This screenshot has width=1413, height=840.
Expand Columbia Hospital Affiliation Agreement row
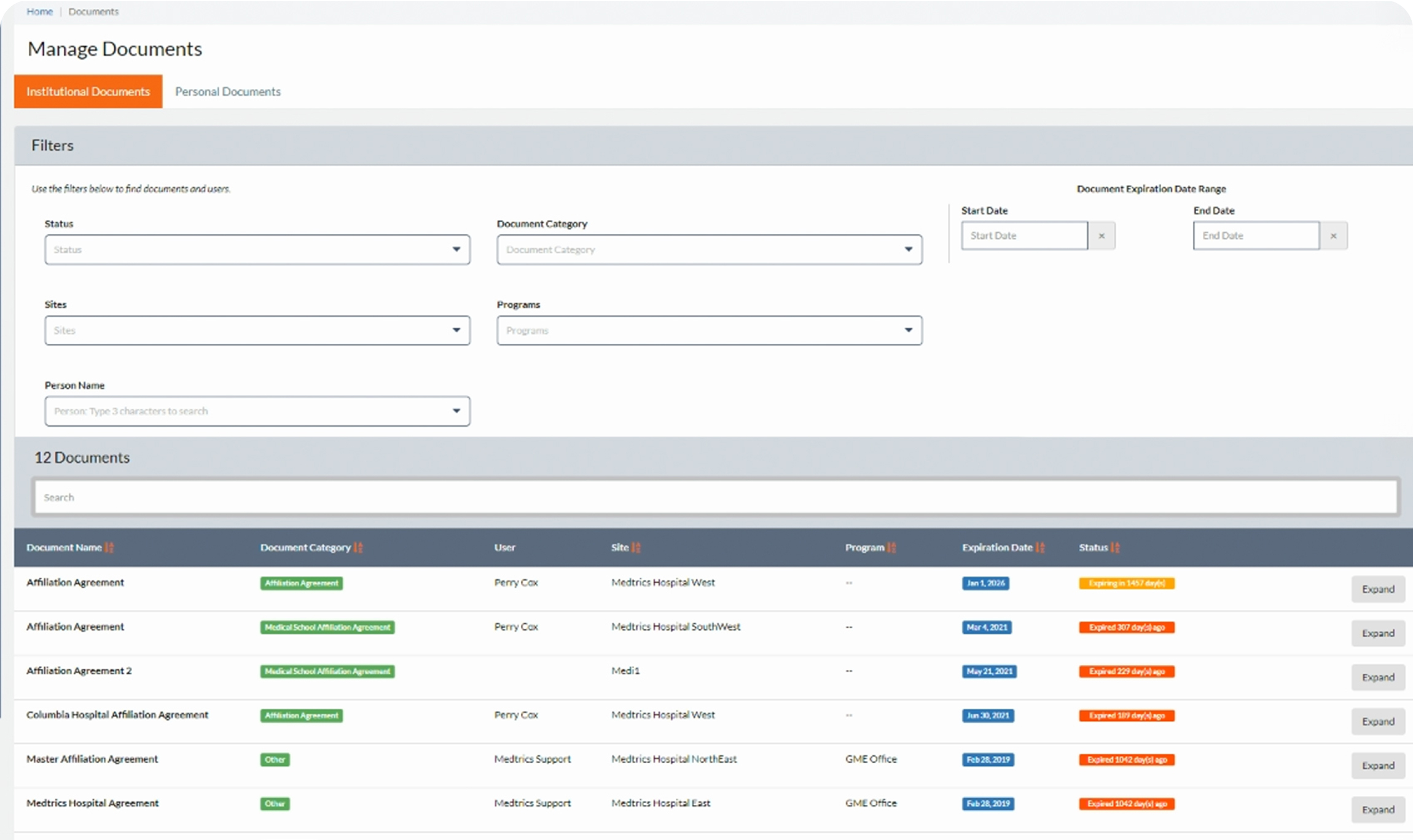pos(1377,721)
